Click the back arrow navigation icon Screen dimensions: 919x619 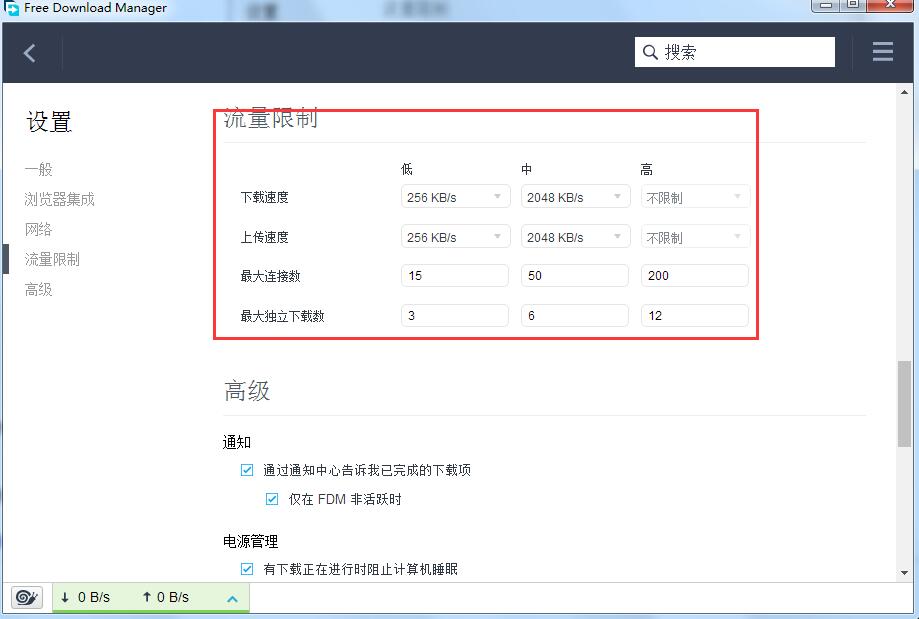[x=27, y=52]
